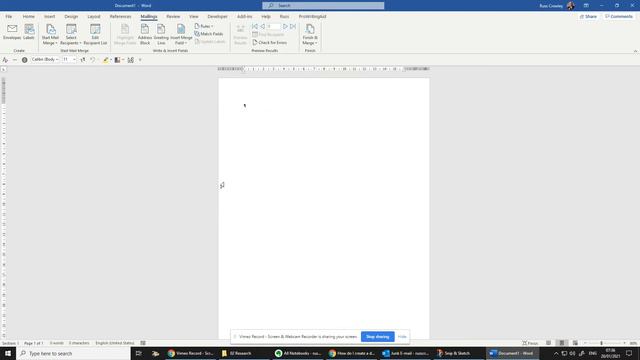Screen dimensions: 640x360
Task: Switch to the Developer tab
Action: point(217,16)
